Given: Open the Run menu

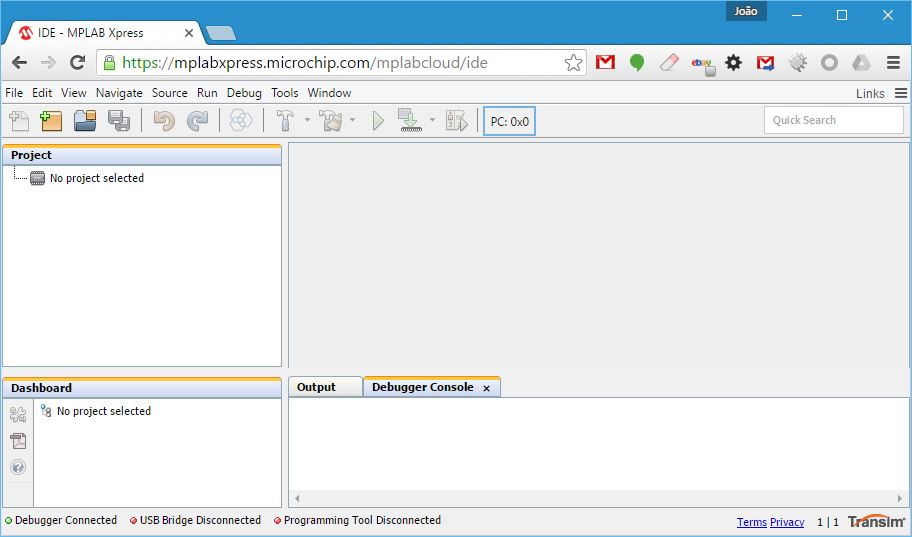Looking at the screenshot, I should [x=207, y=93].
